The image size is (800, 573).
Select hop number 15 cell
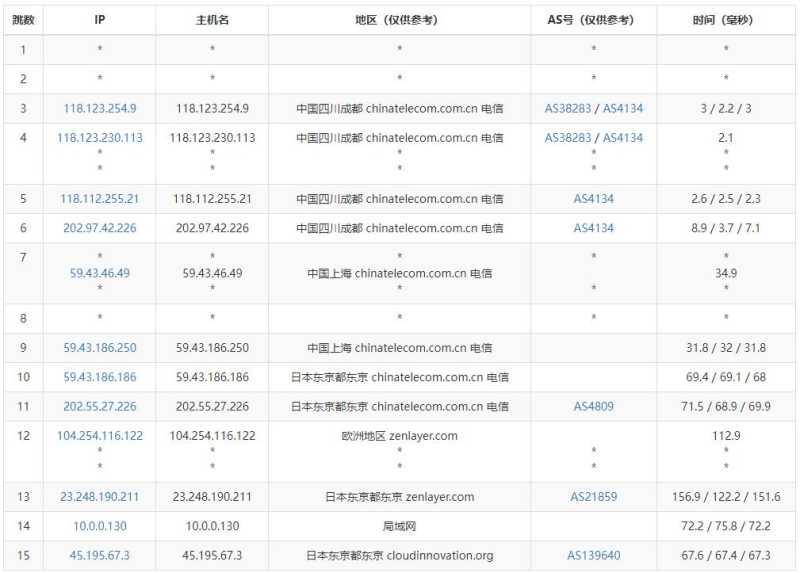[23, 555]
